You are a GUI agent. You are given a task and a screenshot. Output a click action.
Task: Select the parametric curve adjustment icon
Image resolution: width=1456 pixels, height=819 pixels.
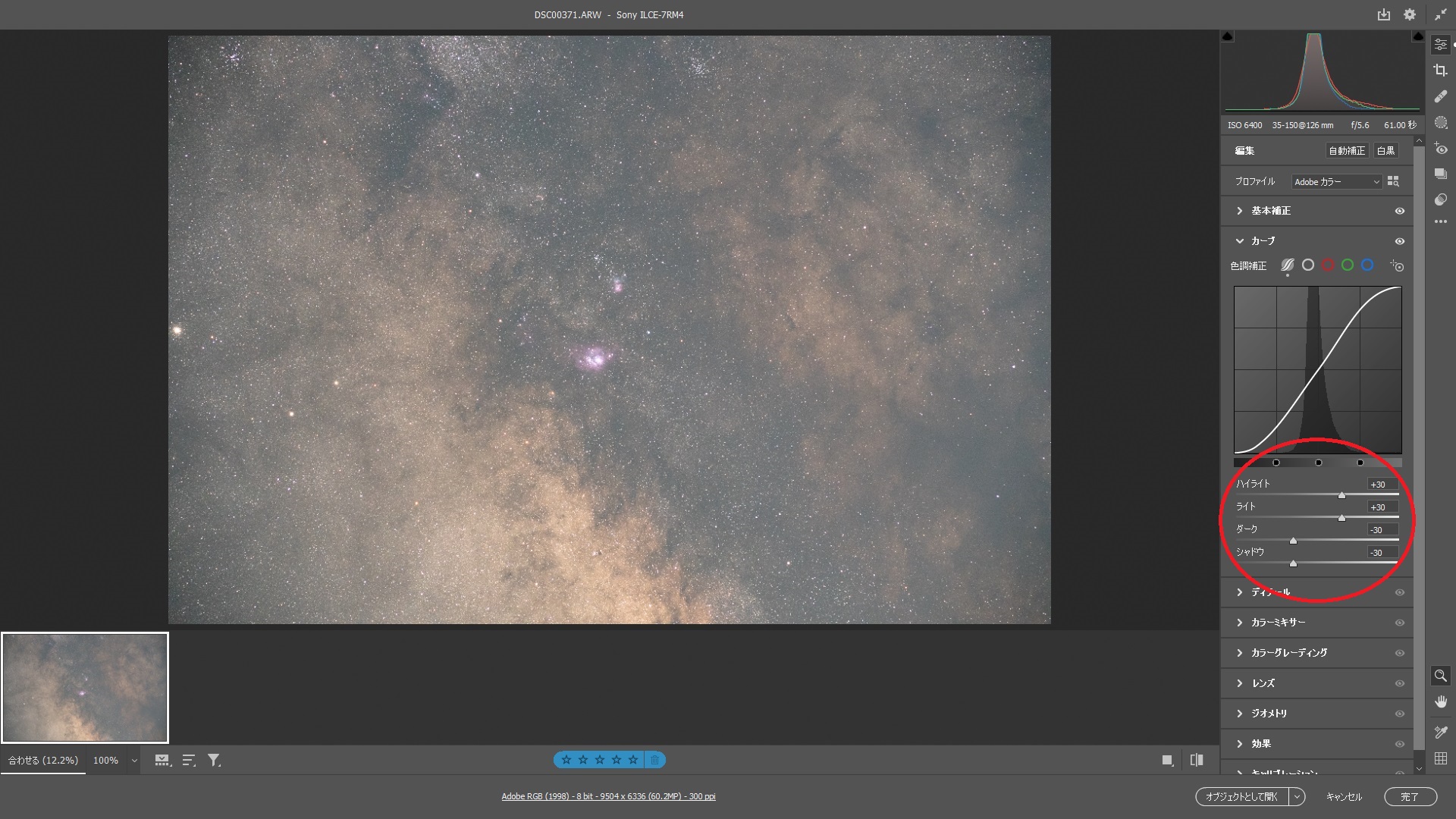(1287, 265)
